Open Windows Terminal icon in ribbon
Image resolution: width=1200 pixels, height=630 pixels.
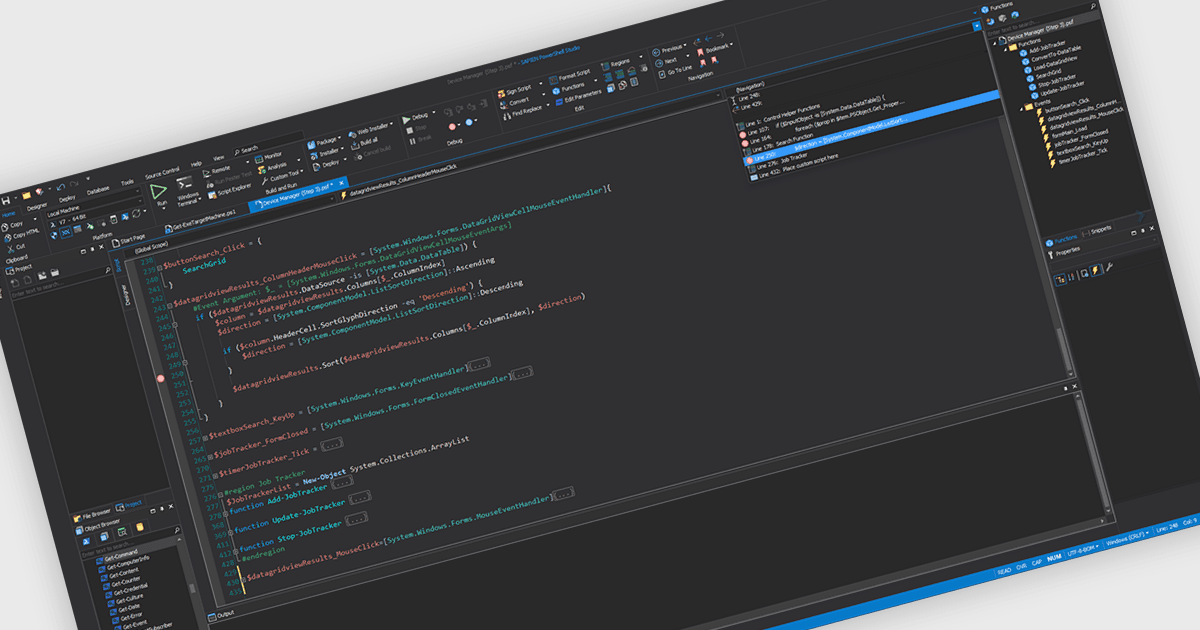pos(184,182)
